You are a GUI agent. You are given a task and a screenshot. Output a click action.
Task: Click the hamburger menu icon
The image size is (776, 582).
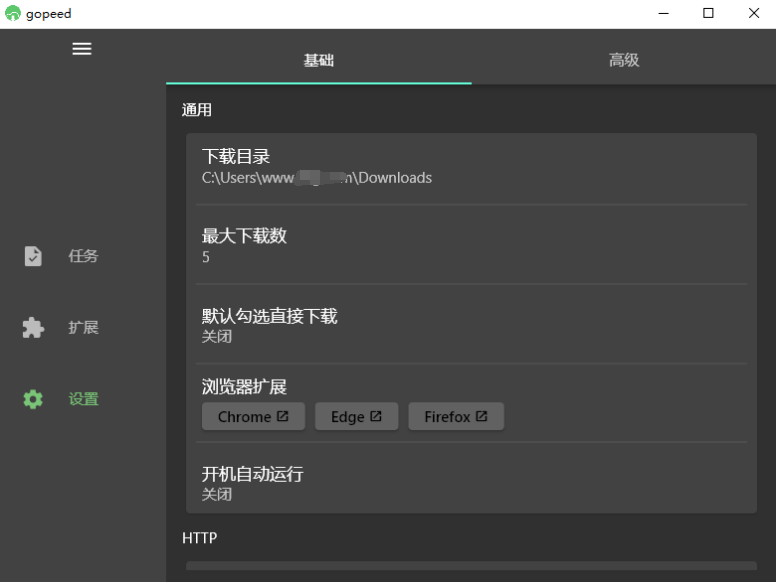82,49
